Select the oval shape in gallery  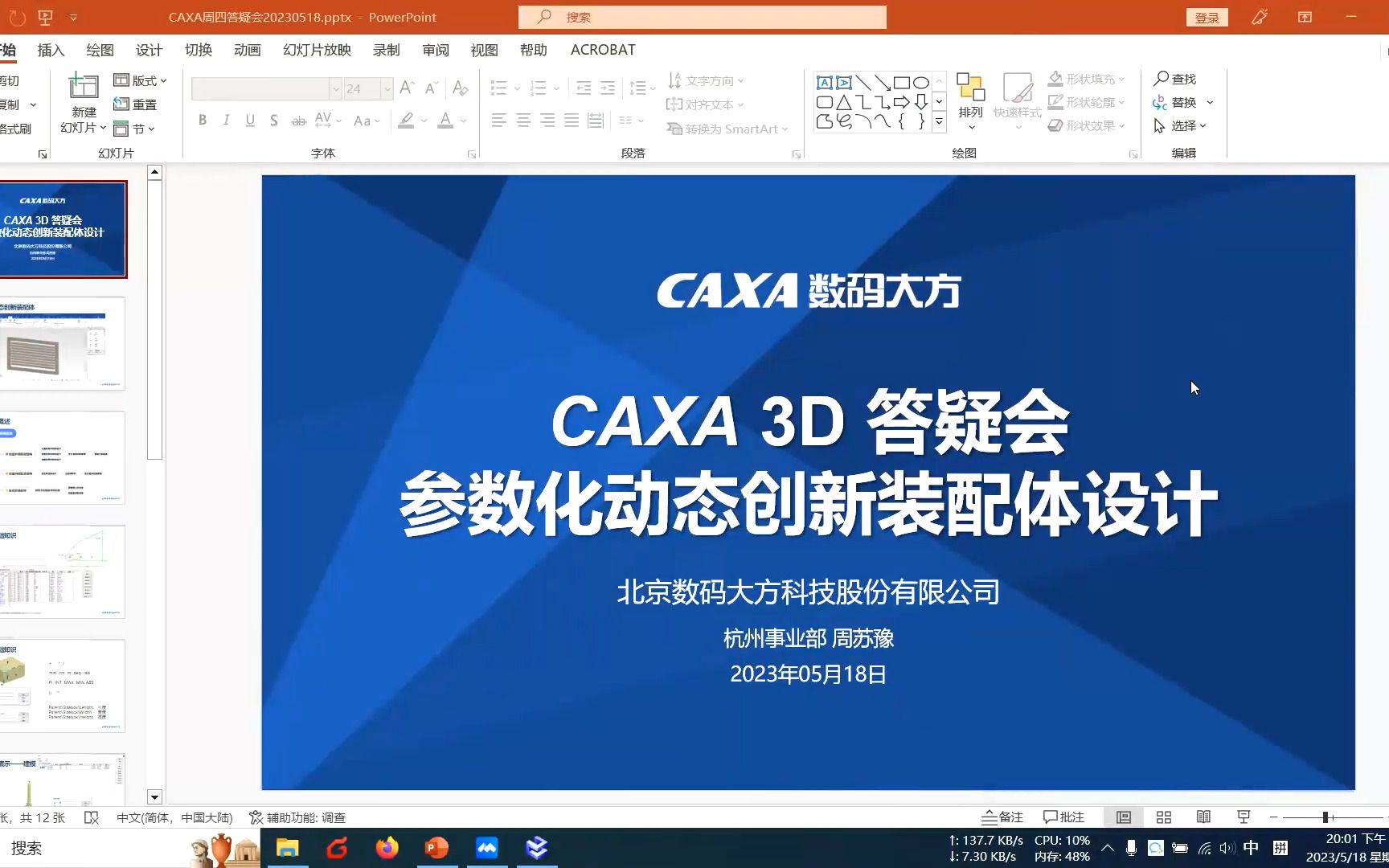[921, 83]
